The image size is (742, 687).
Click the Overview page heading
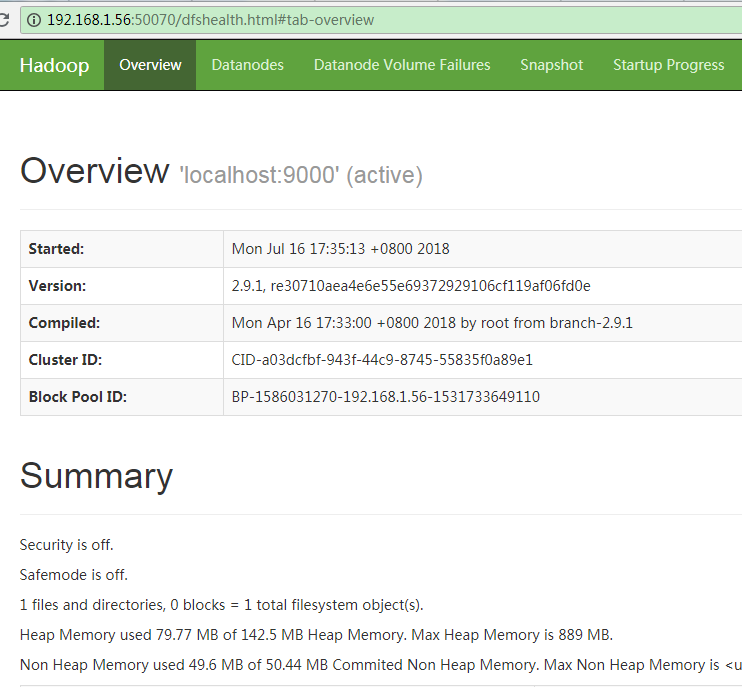point(94,171)
